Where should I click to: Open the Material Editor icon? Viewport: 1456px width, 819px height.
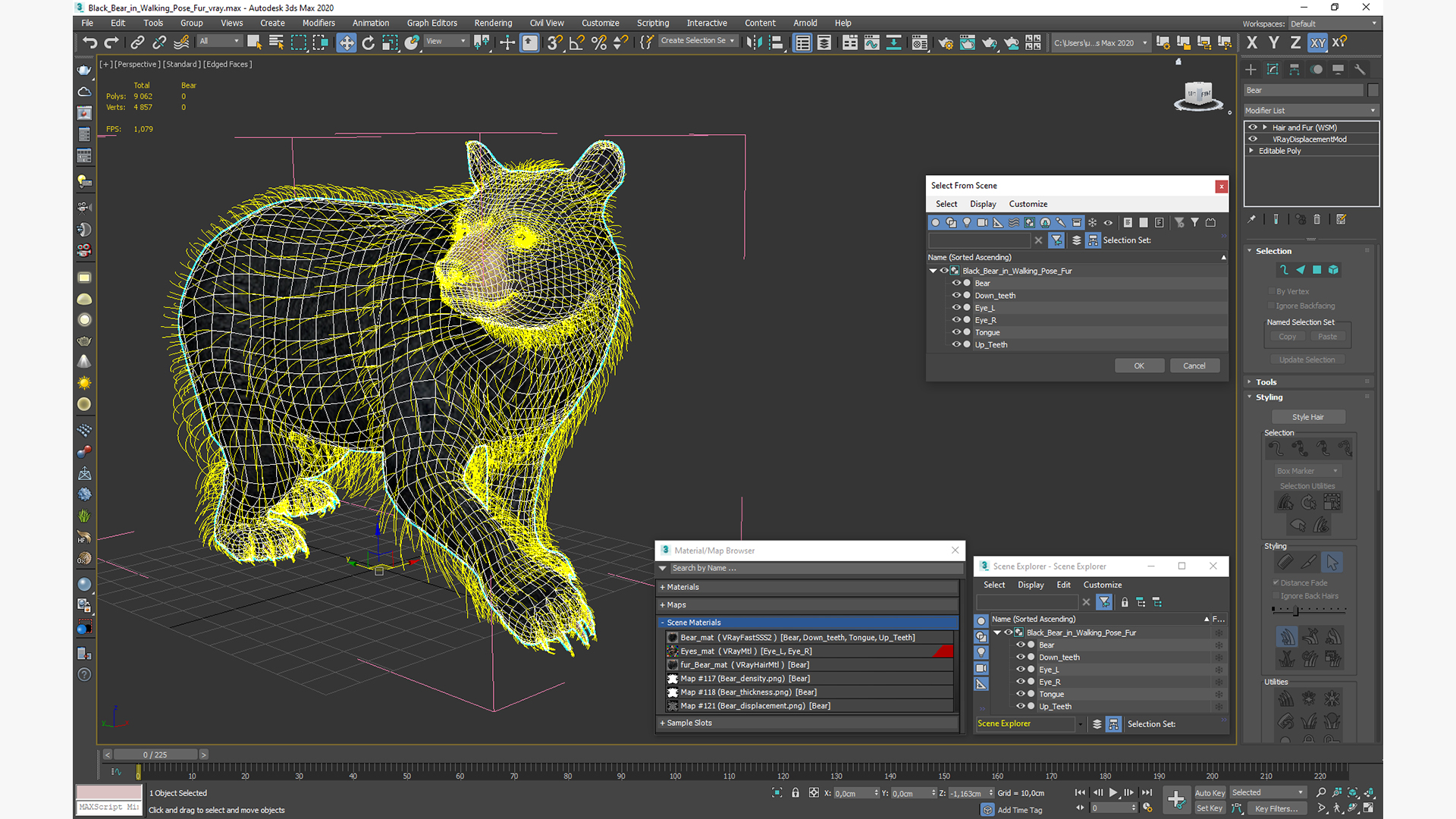click(920, 42)
